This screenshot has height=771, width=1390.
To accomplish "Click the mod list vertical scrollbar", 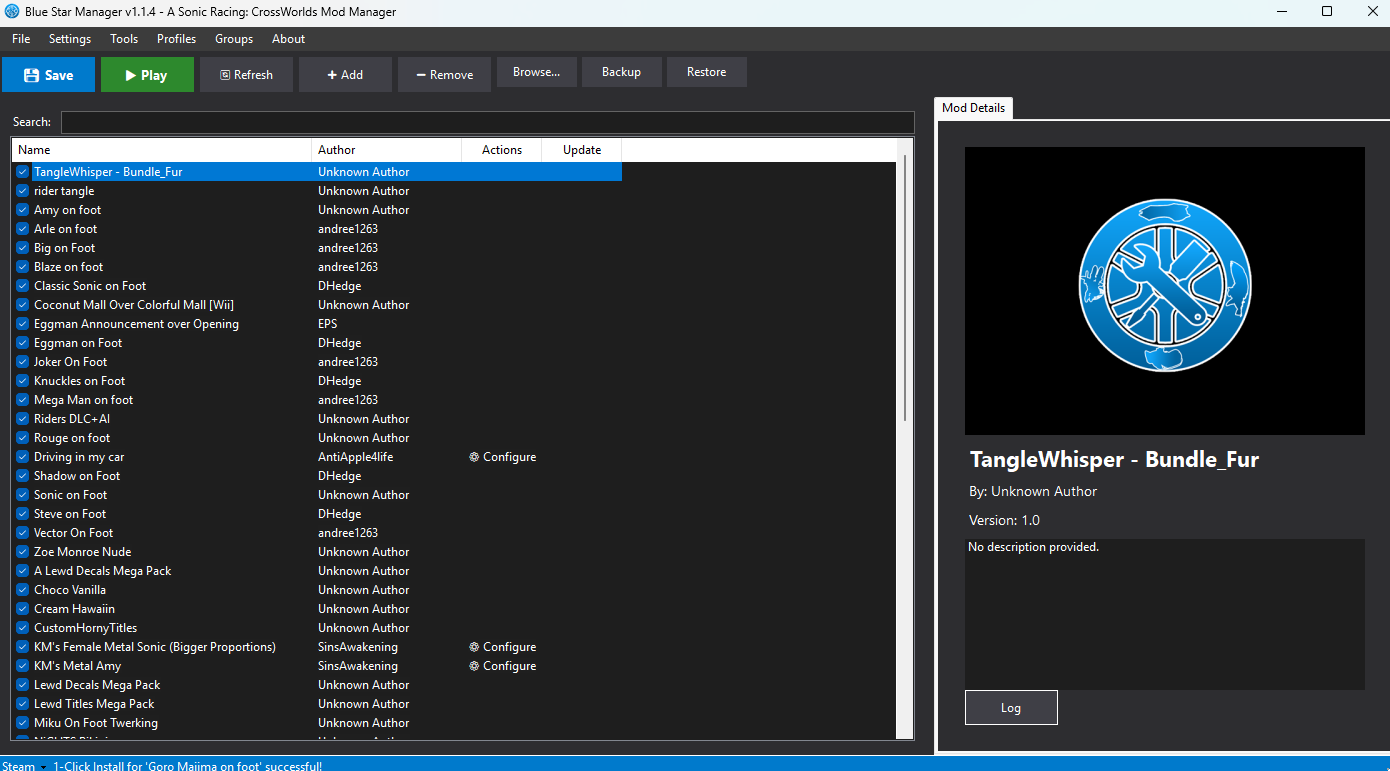I will [x=906, y=287].
